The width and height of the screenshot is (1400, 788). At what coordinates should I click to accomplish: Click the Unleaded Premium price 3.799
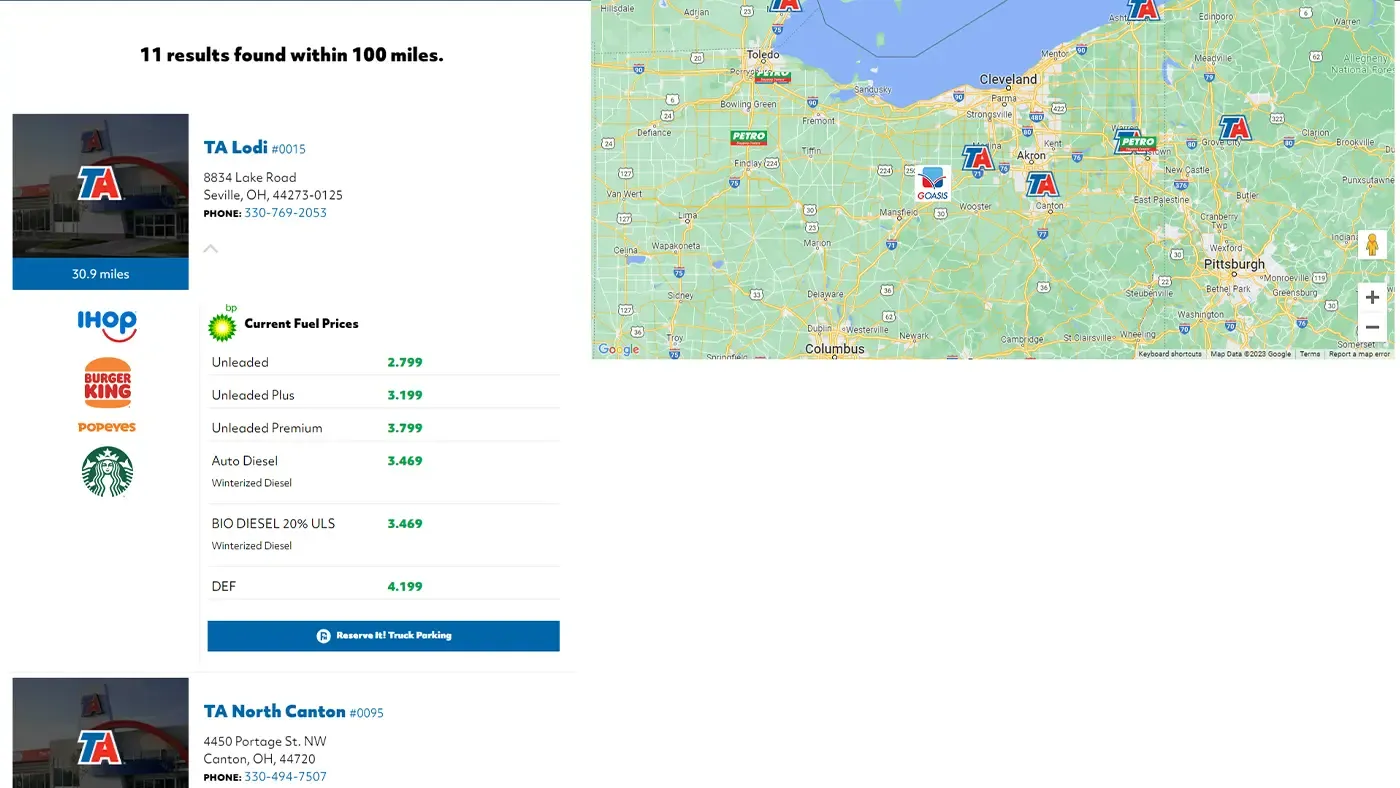click(405, 428)
